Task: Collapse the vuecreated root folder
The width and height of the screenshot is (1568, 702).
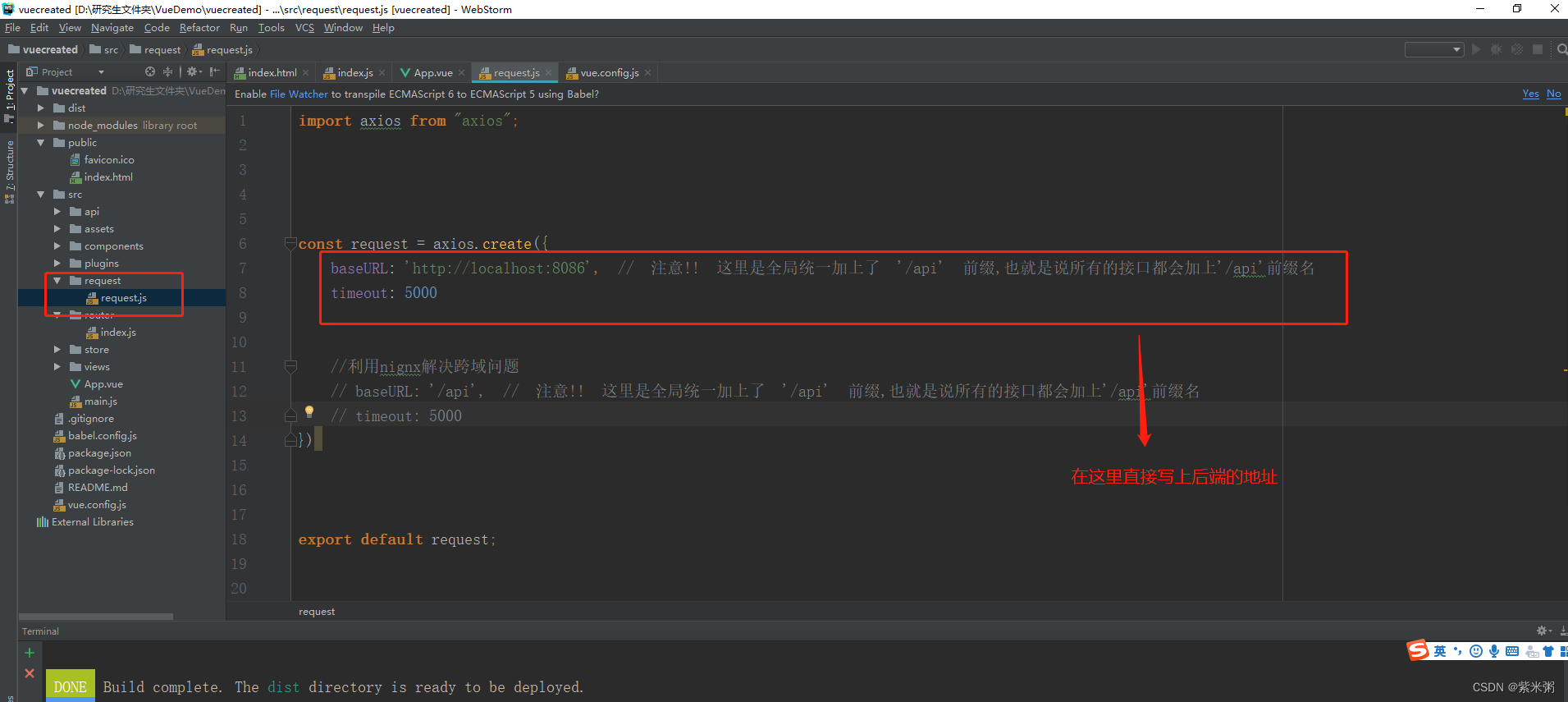Action: [25, 91]
